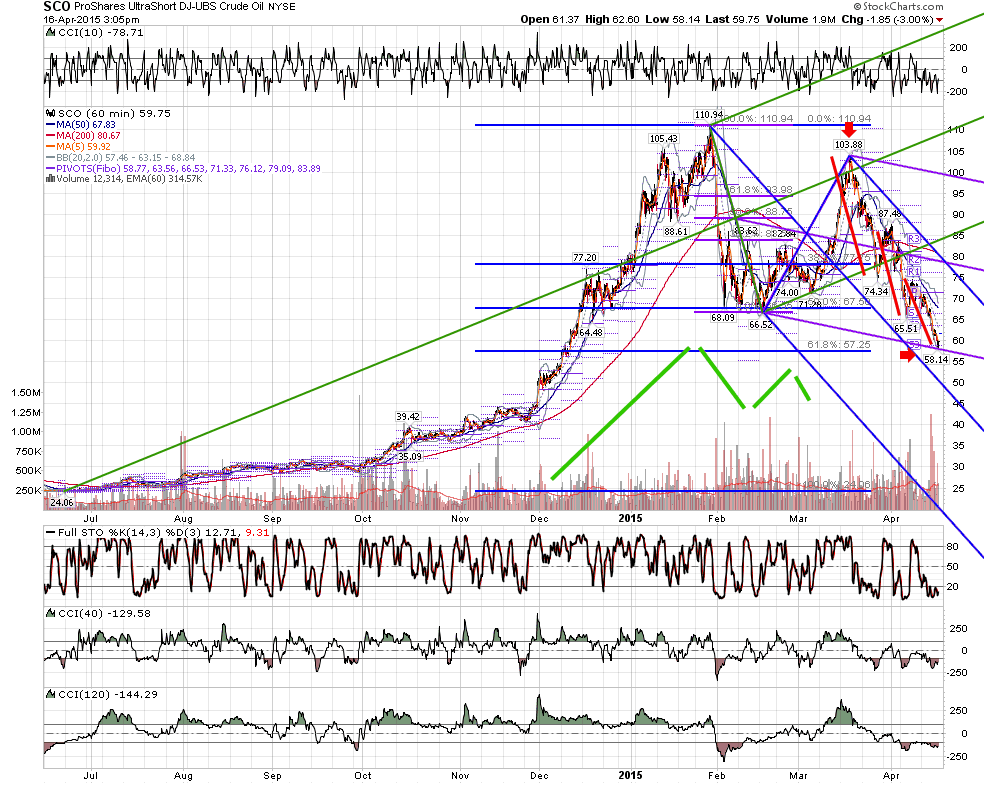
Task: Click the area icon beside CCI(120)
Action: [50, 695]
